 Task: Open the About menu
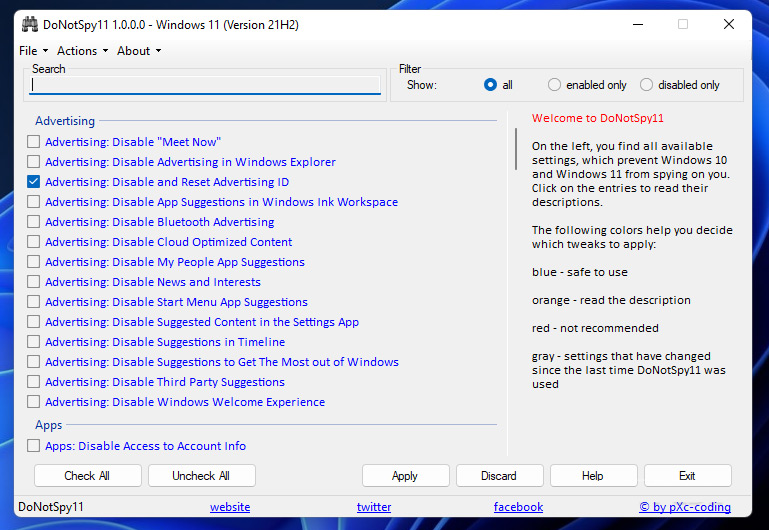[139, 51]
